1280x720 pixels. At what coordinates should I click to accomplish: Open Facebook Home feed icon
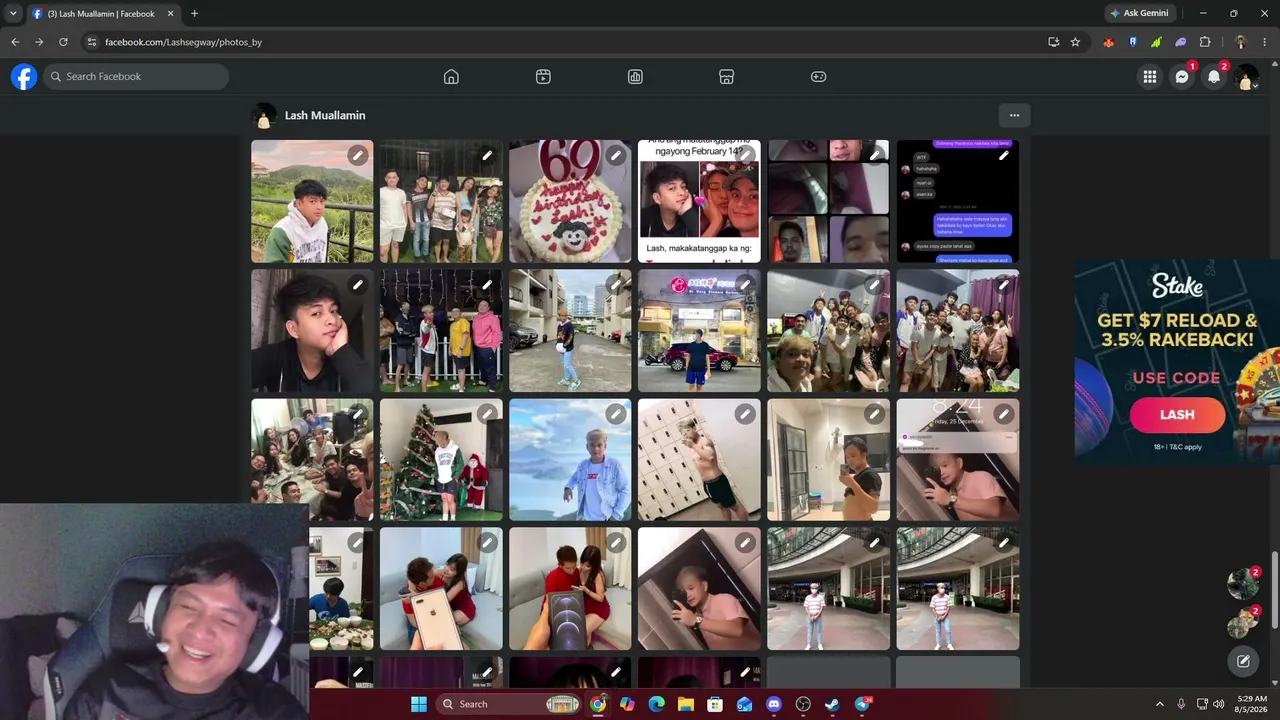pyautogui.click(x=451, y=77)
